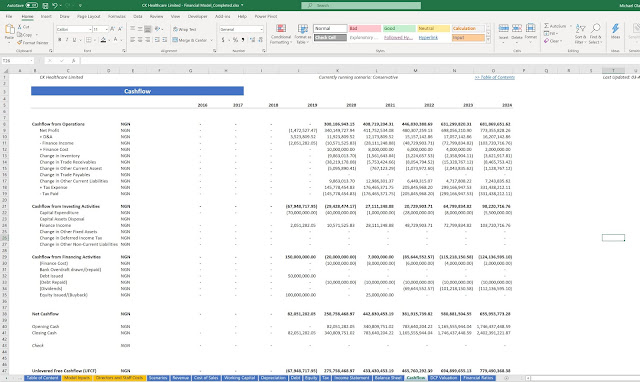Undo the last action
The image size is (640, 382).
55,5
